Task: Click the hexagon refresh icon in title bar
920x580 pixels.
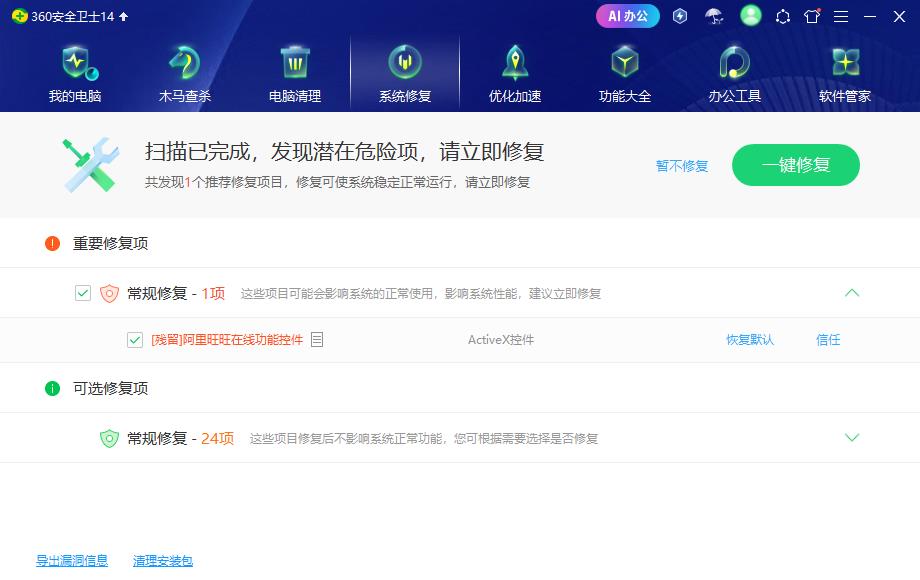Action: click(x=783, y=16)
